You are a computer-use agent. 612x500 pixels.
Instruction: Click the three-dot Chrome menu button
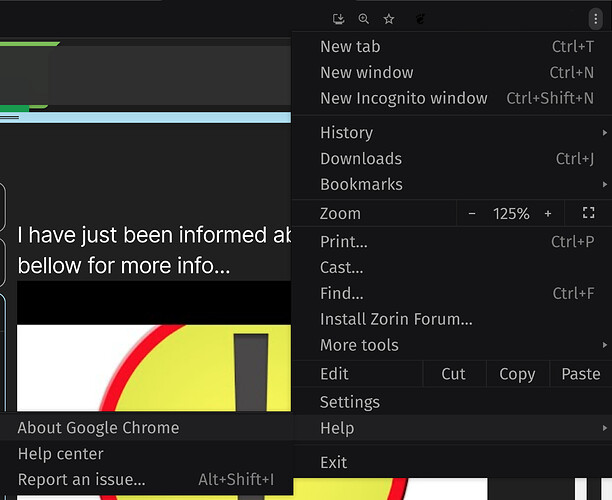pos(595,19)
